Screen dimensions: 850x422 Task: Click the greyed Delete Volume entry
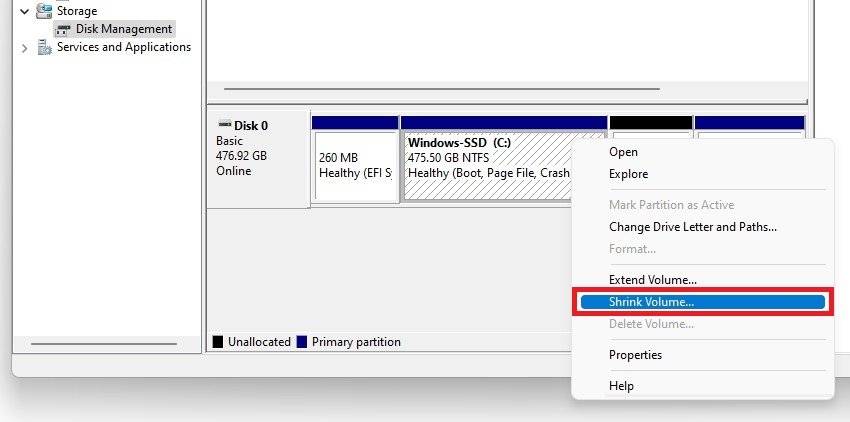pyautogui.click(x=703, y=324)
